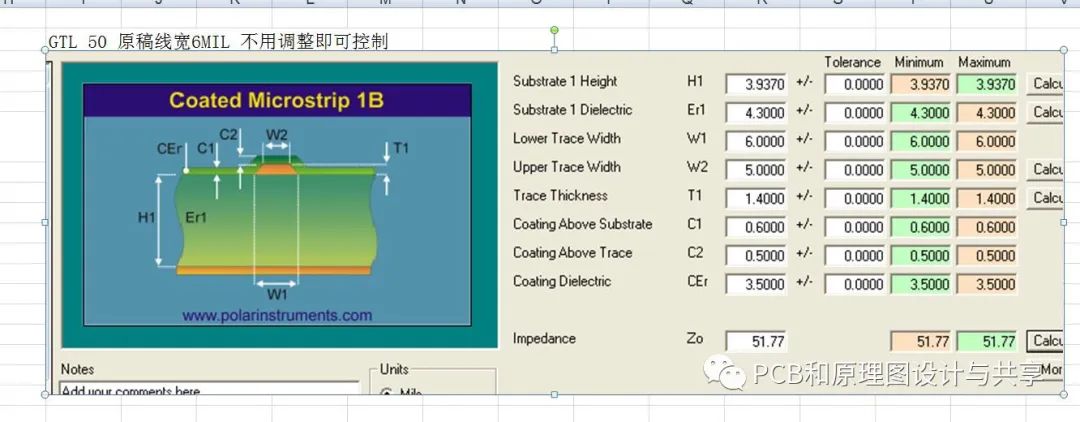1080x422 pixels.
Task: Click Calculate button for Substrate 1 Height
Action: point(1046,84)
